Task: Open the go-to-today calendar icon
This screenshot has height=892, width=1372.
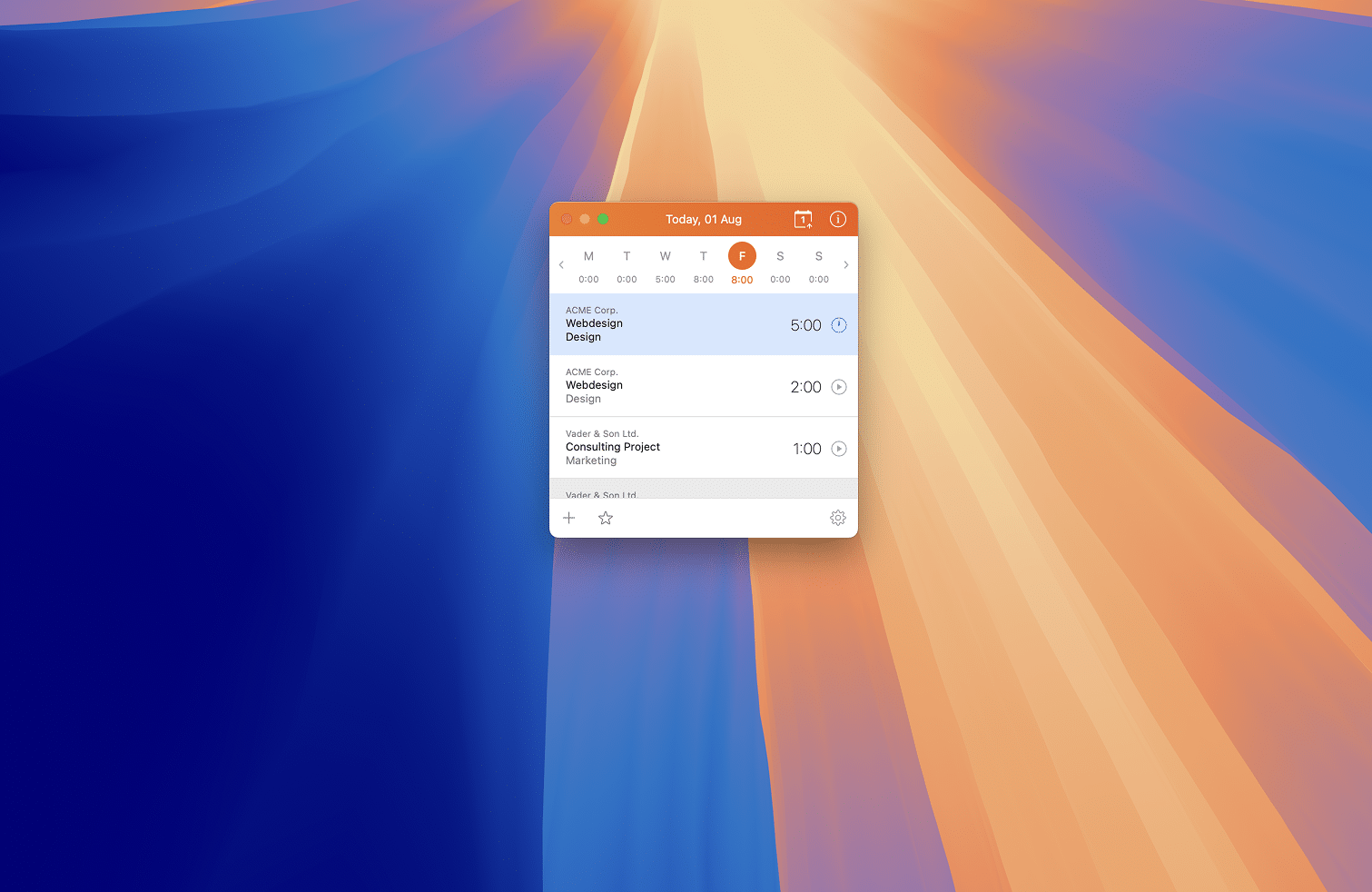Action: pyautogui.click(x=803, y=219)
